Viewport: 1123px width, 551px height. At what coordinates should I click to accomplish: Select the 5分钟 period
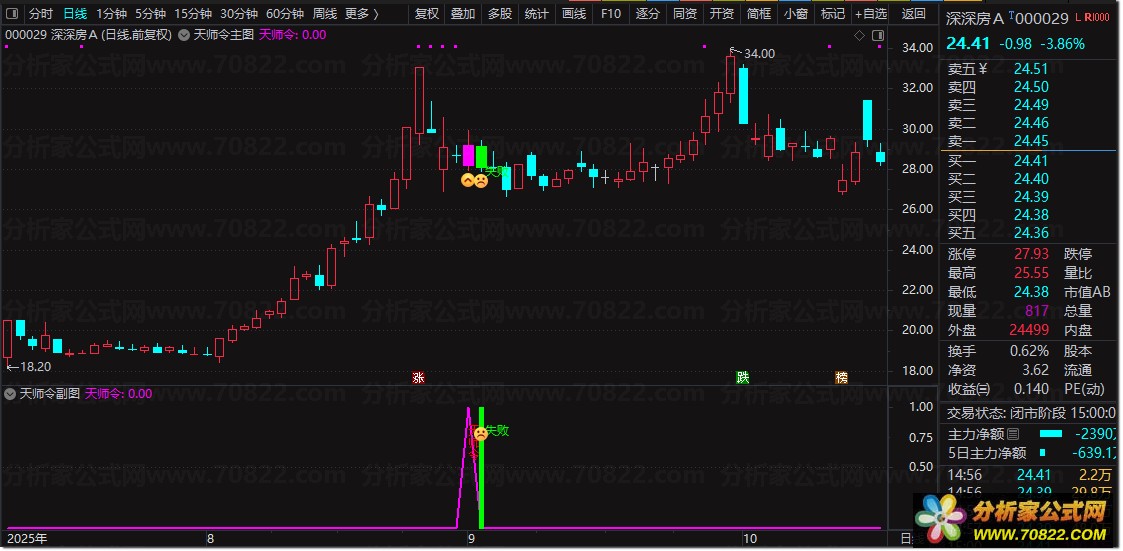tap(150, 13)
